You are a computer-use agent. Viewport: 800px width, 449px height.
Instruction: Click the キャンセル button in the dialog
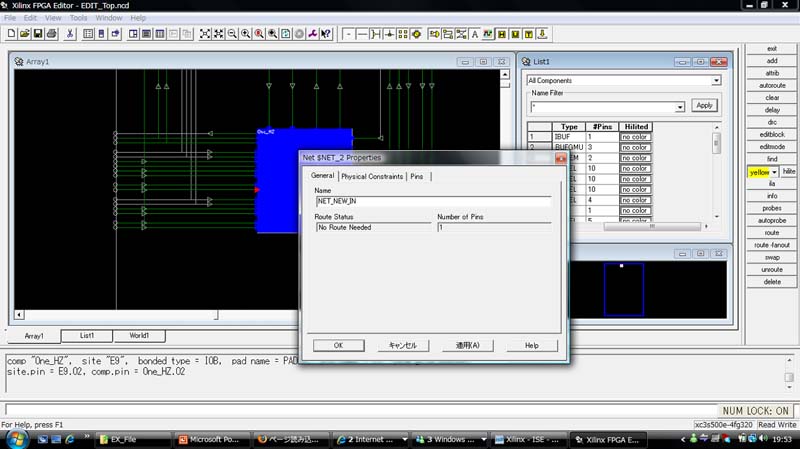(x=403, y=345)
